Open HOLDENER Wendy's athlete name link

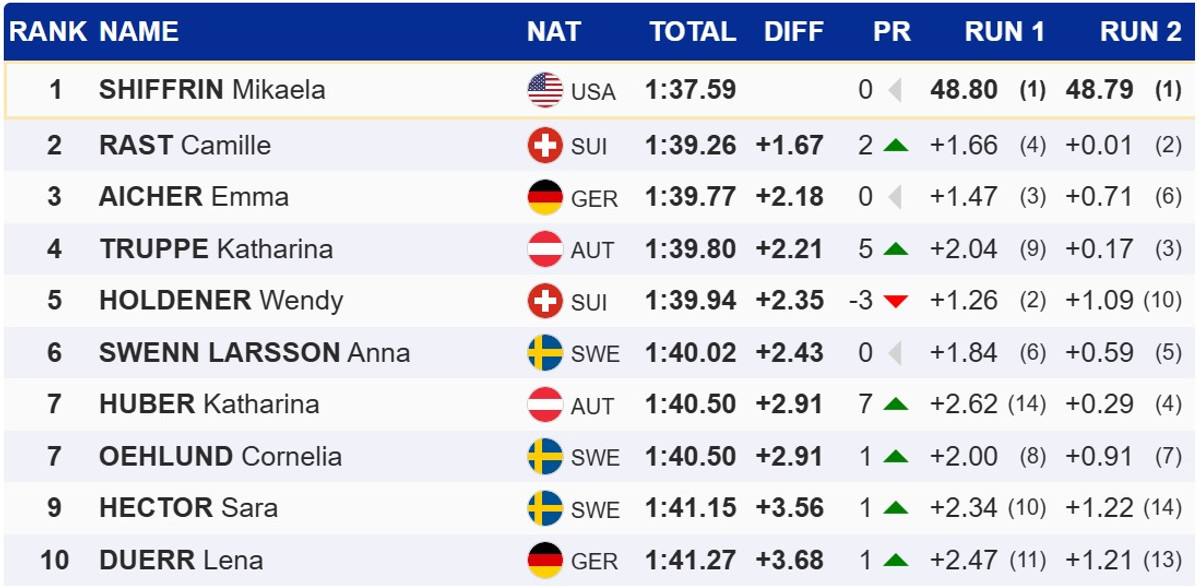(x=221, y=301)
